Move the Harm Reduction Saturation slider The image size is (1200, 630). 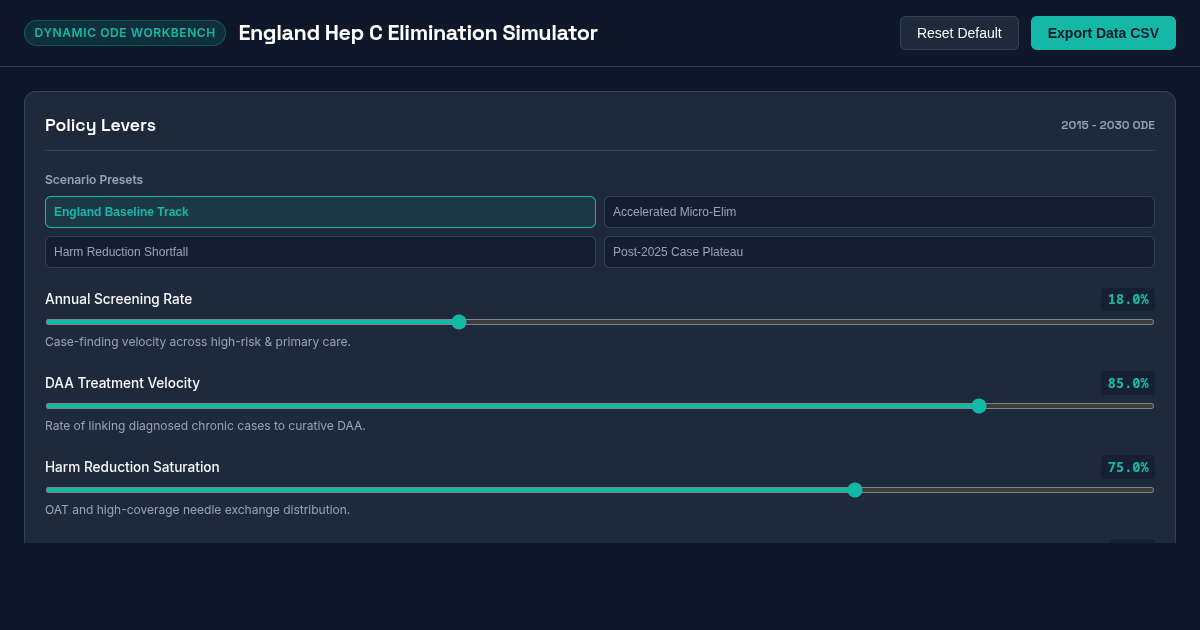click(x=600, y=490)
